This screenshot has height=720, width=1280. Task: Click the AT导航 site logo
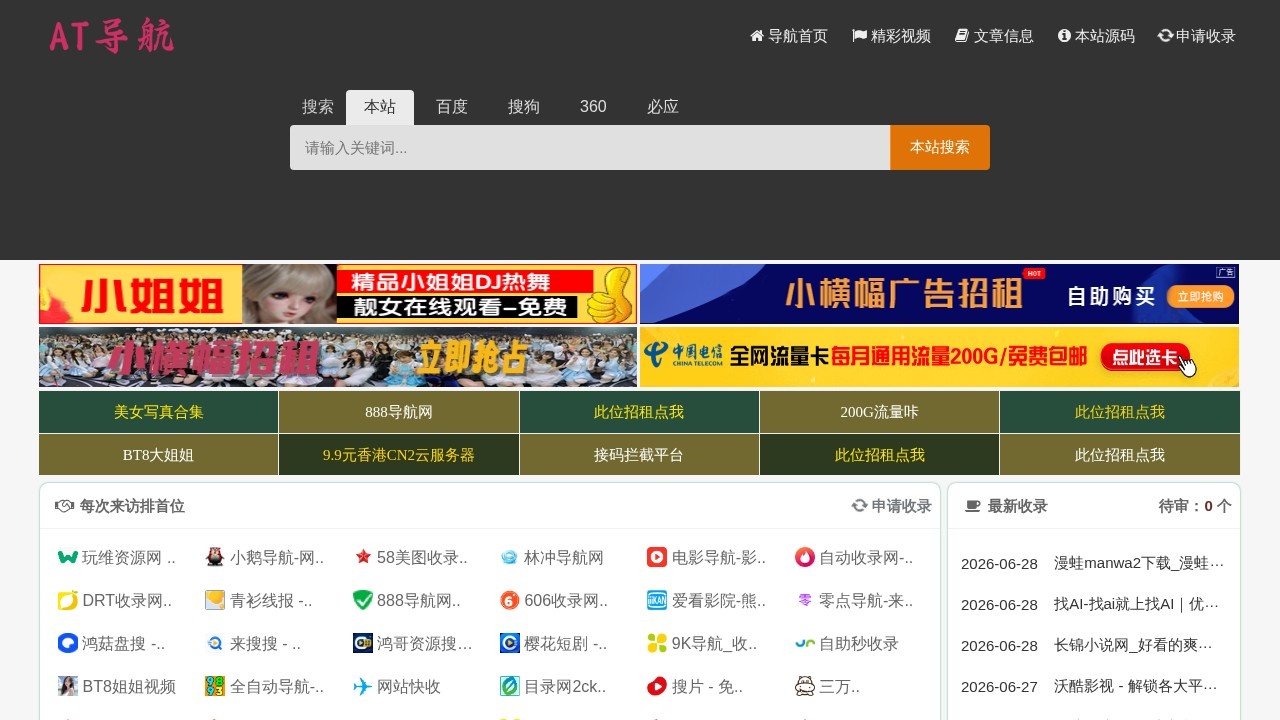coord(111,36)
